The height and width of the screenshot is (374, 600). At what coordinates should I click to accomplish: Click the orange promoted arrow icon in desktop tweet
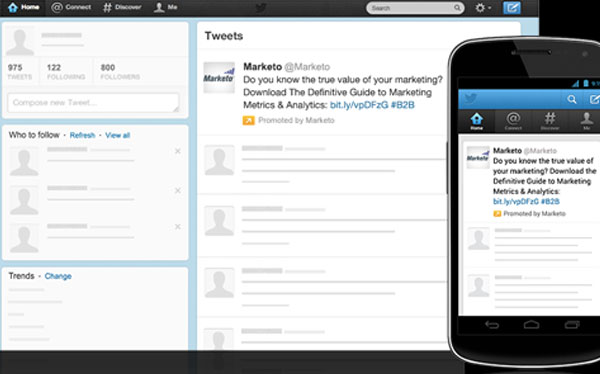click(x=248, y=121)
